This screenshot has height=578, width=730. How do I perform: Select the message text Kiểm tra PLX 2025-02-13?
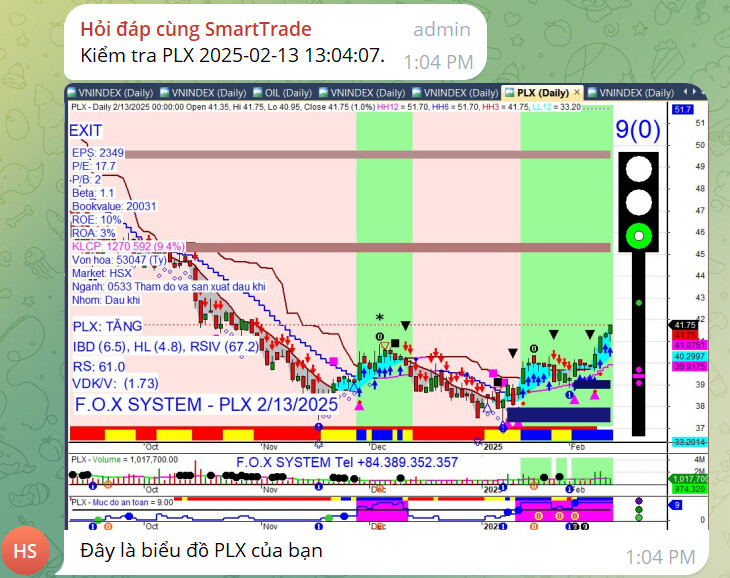click(233, 55)
